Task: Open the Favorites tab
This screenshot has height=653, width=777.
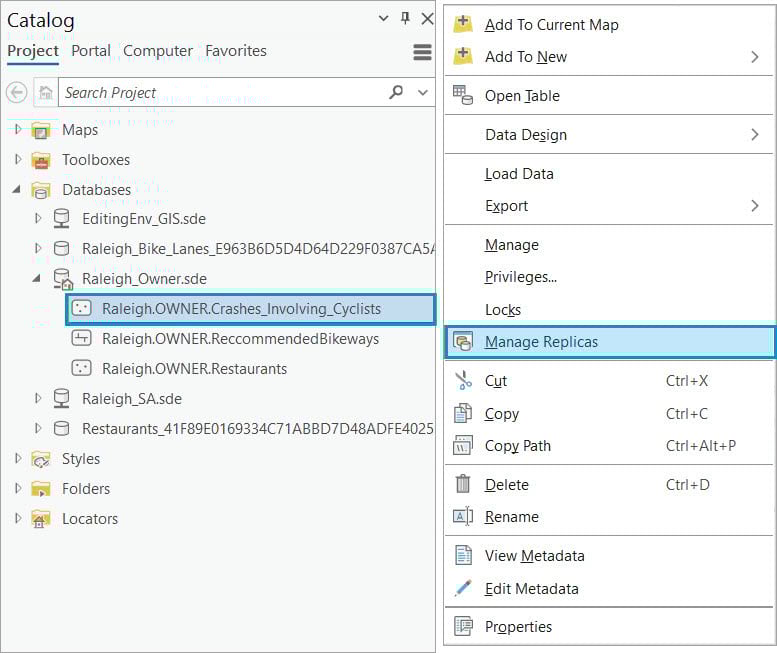Action: (x=236, y=51)
